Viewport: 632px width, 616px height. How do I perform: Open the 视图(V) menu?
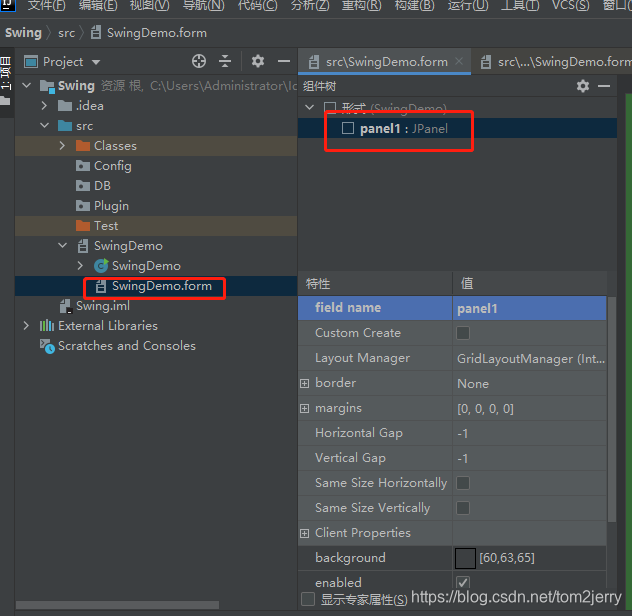(x=150, y=5)
